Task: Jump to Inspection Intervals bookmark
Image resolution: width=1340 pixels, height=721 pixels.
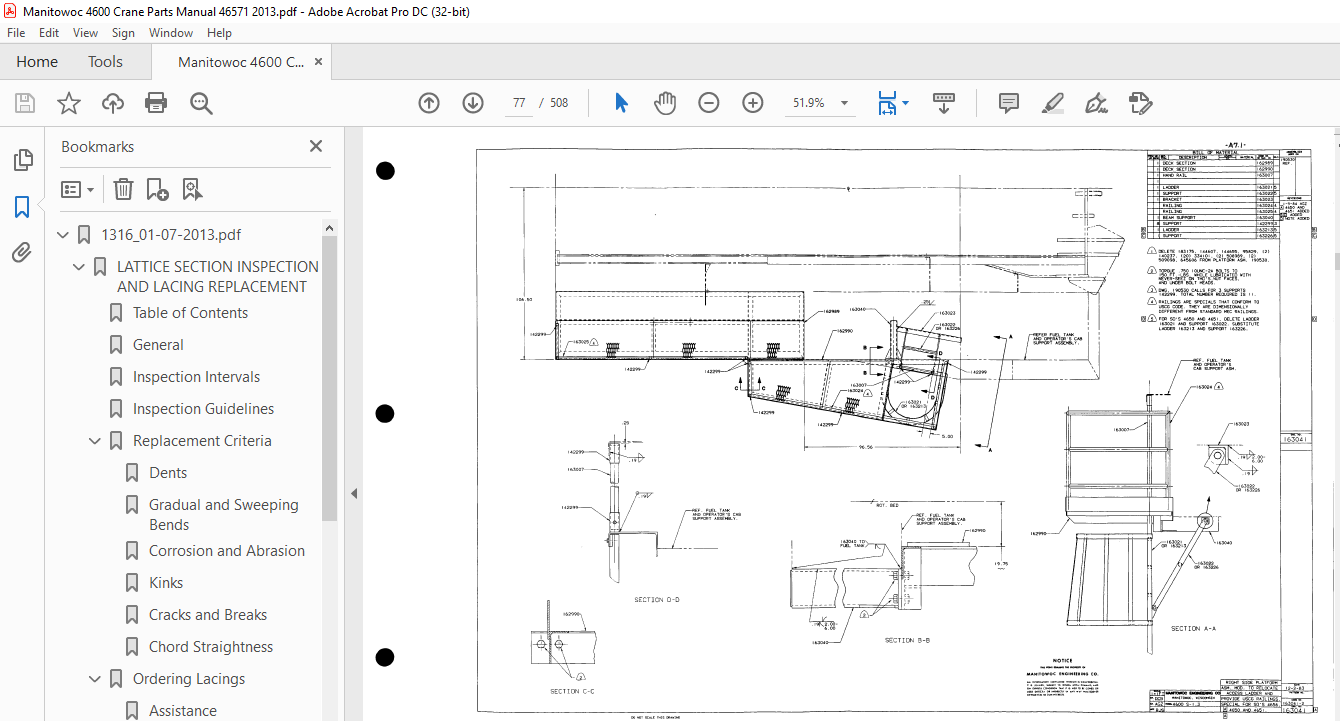Action: [196, 377]
